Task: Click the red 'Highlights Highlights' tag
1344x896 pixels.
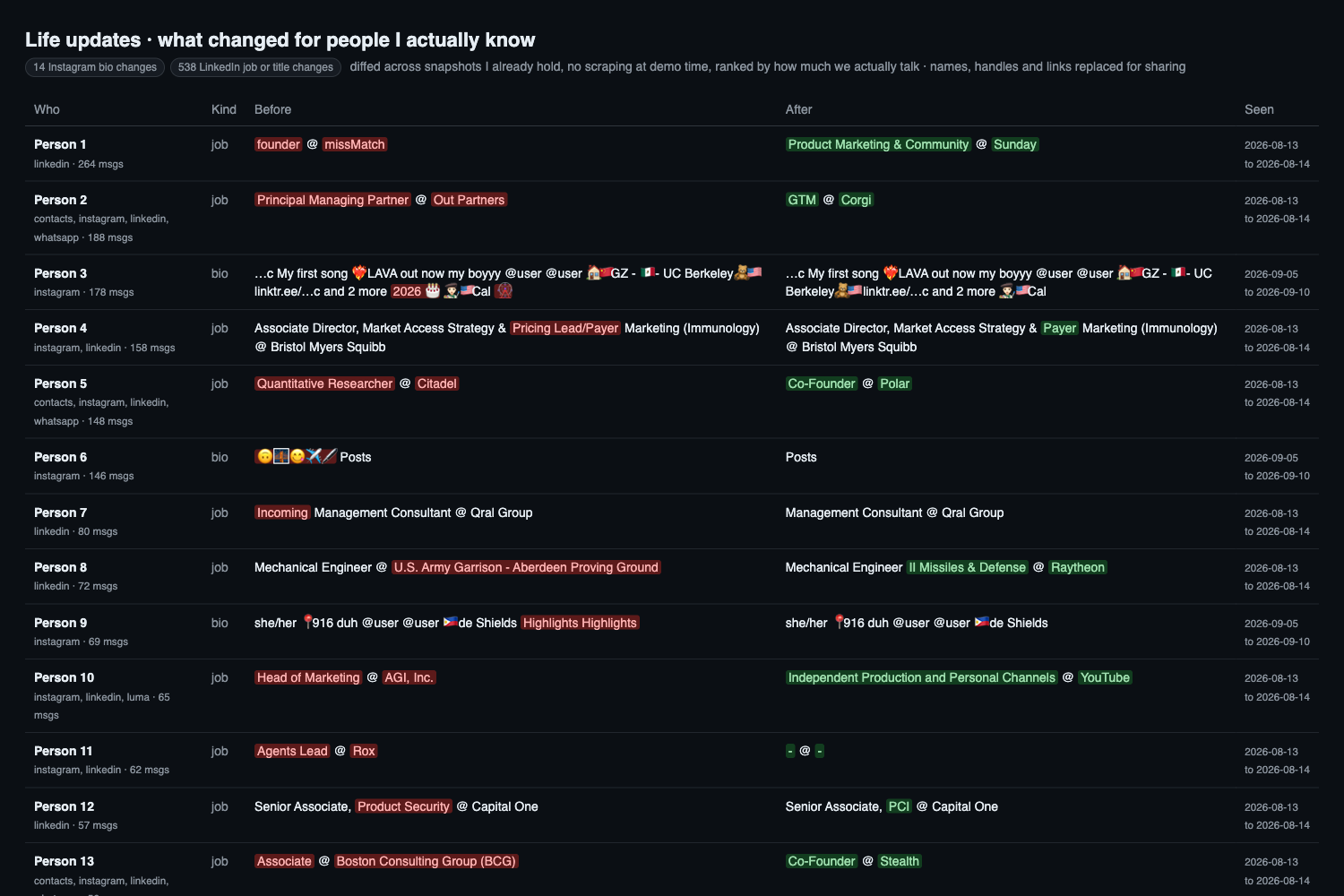Action: pos(580,623)
